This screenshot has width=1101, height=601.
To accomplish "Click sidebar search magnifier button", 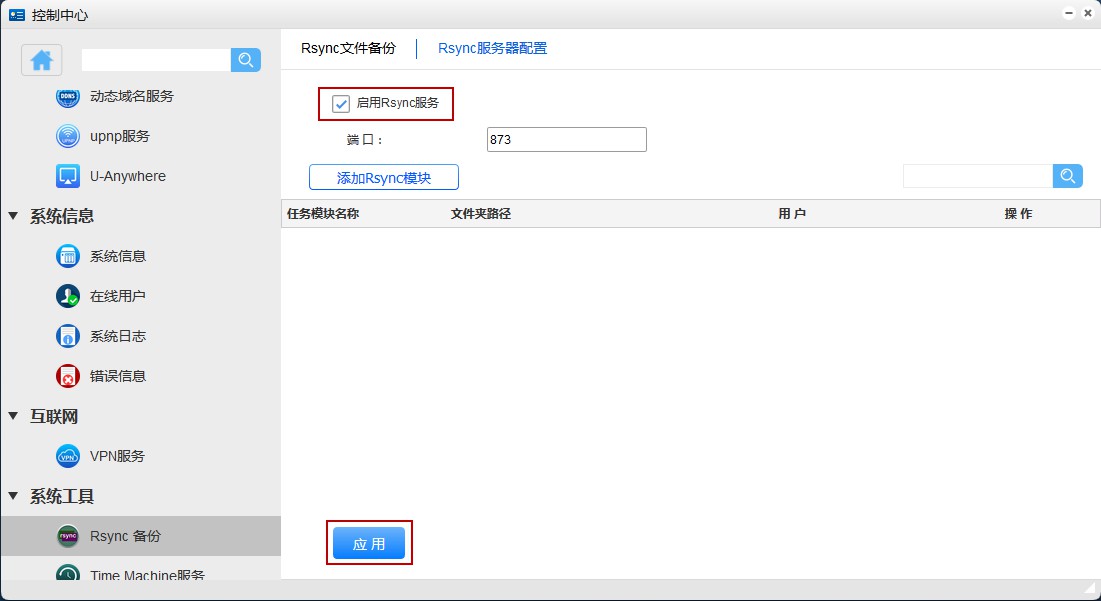I will click(245, 60).
